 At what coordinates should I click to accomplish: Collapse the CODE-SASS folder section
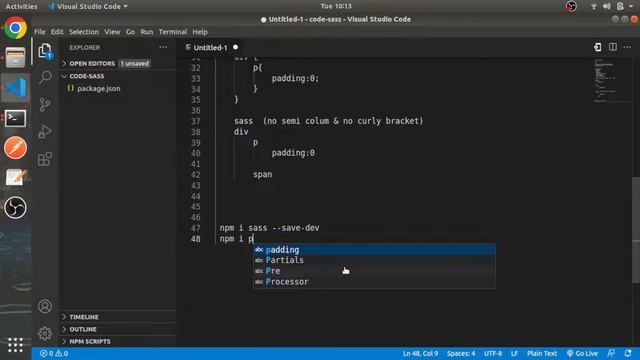click(86, 76)
